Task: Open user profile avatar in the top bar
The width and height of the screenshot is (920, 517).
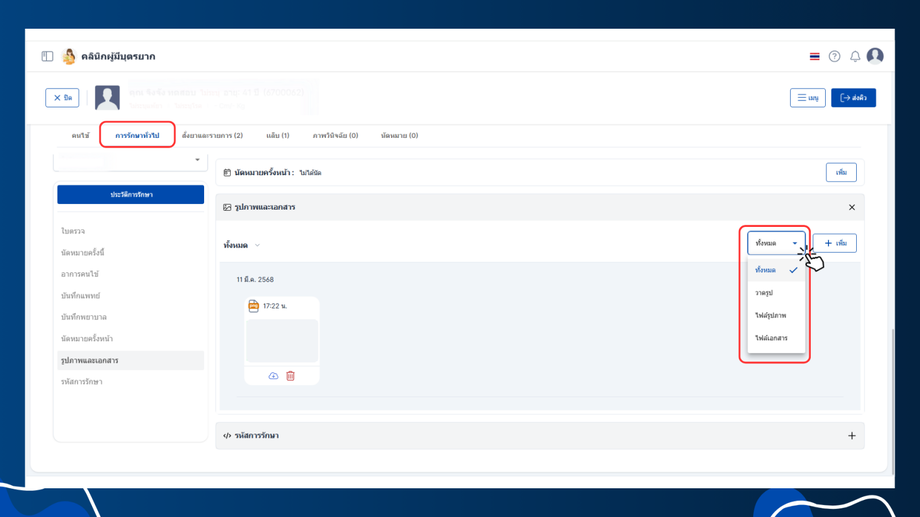Action: click(x=875, y=56)
